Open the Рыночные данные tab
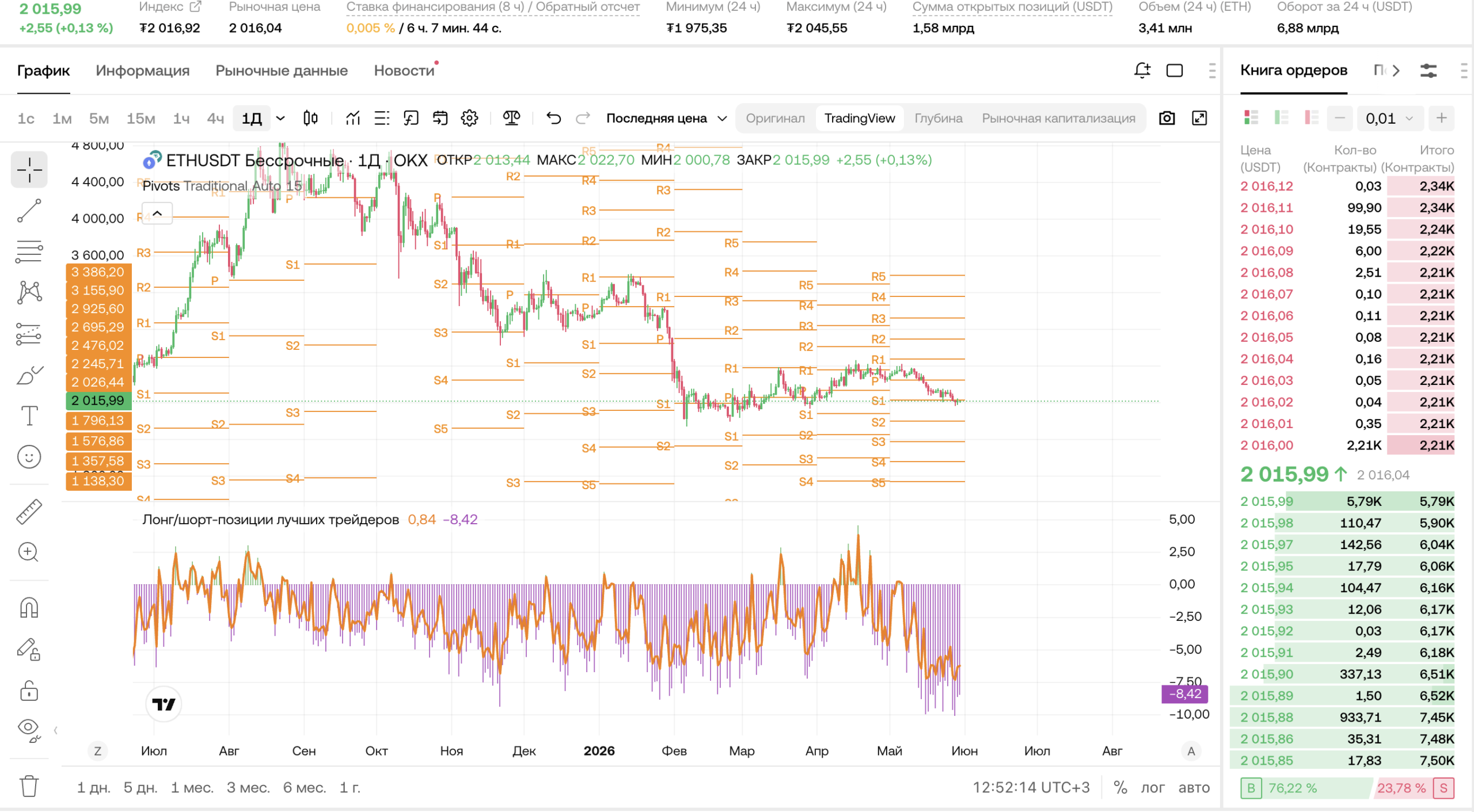Screen dimensions: 1474x812 click(282, 70)
